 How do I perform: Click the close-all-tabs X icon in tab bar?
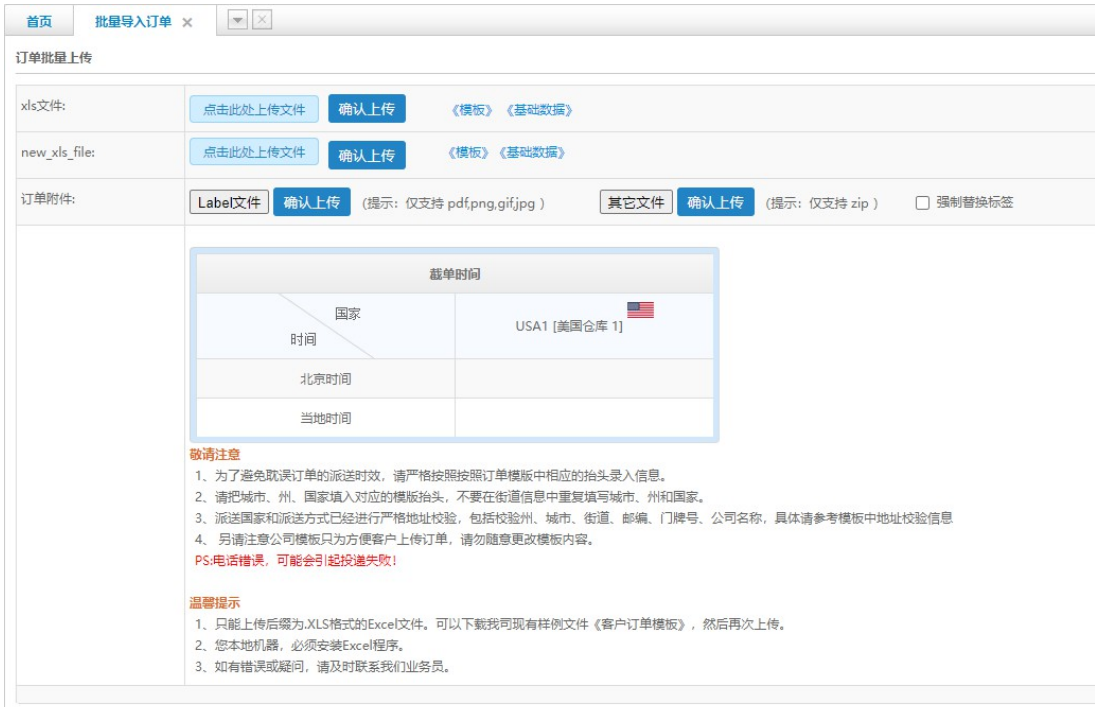261,20
